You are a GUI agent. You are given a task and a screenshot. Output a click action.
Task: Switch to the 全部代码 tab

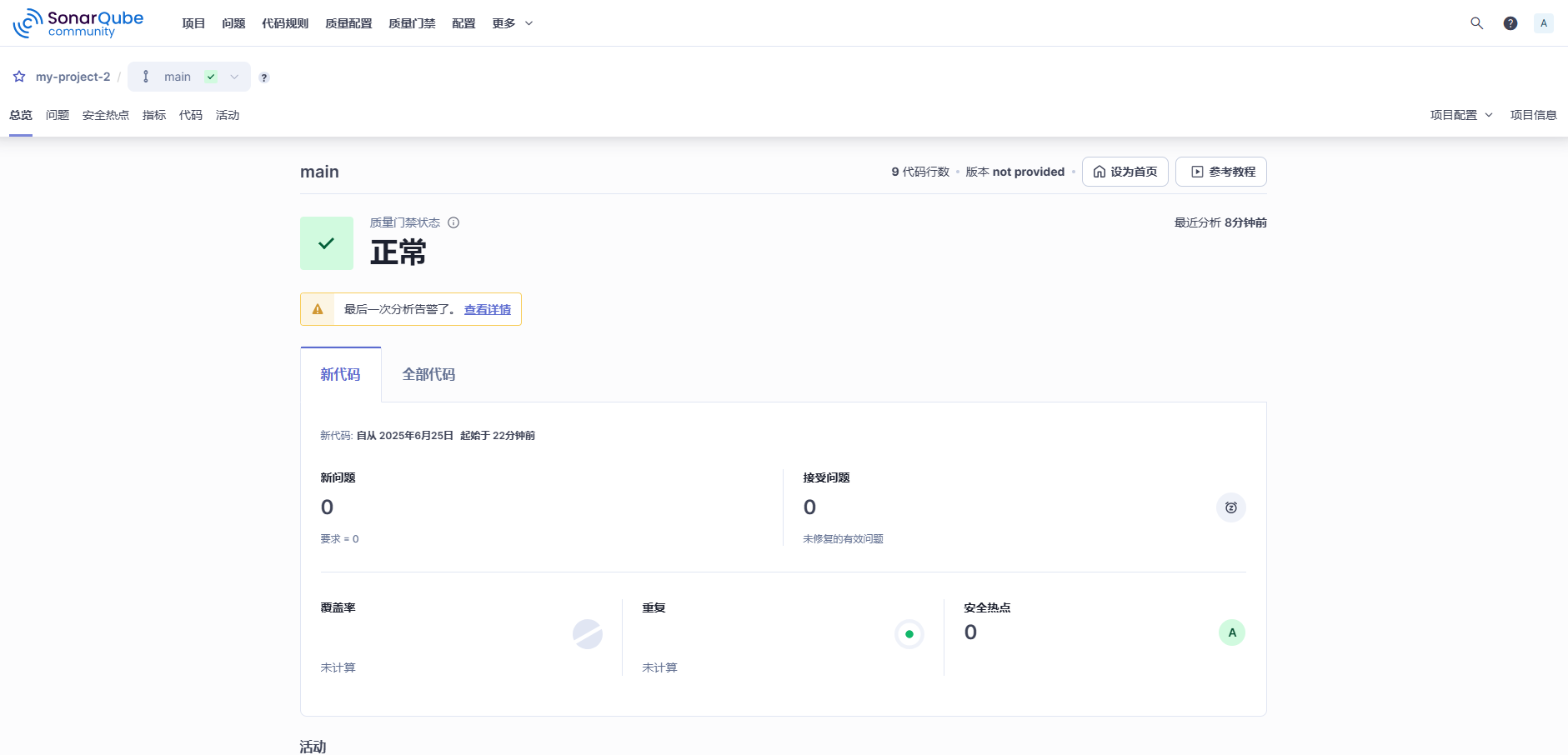click(428, 375)
